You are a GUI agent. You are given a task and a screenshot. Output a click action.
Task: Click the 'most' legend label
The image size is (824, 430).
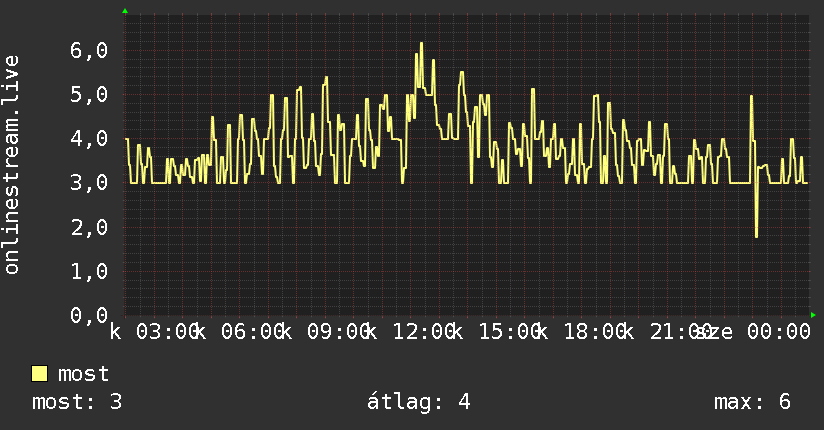84,374
